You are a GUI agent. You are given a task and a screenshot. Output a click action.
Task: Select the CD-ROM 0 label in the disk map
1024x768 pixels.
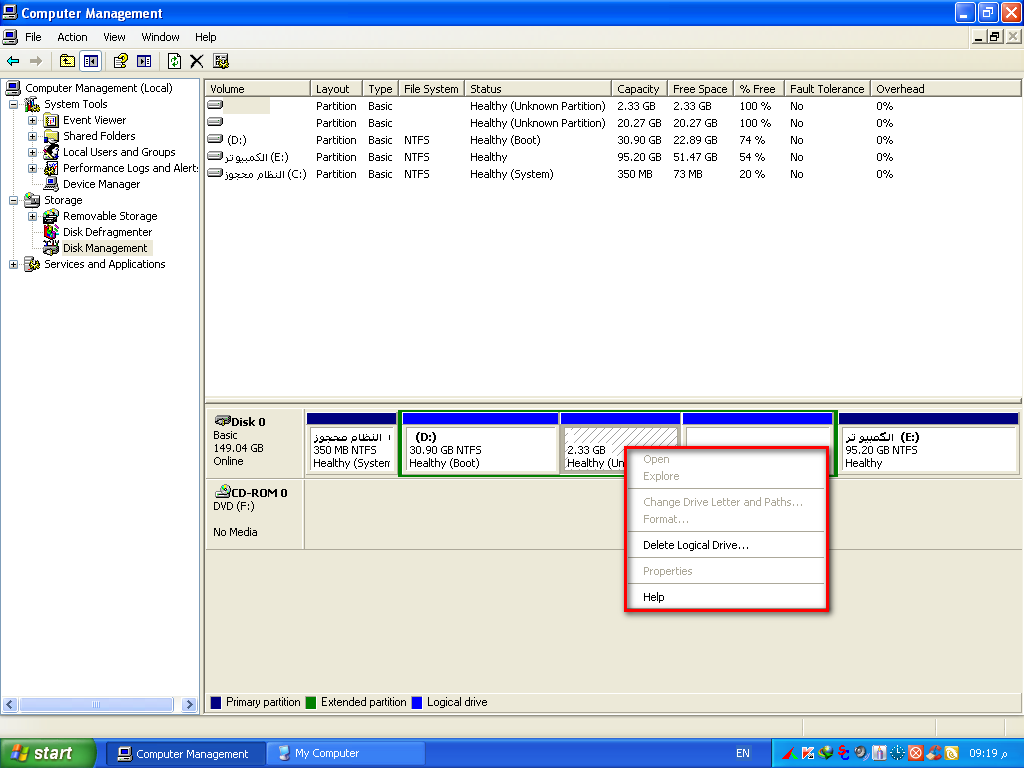(x=255, y=514)
